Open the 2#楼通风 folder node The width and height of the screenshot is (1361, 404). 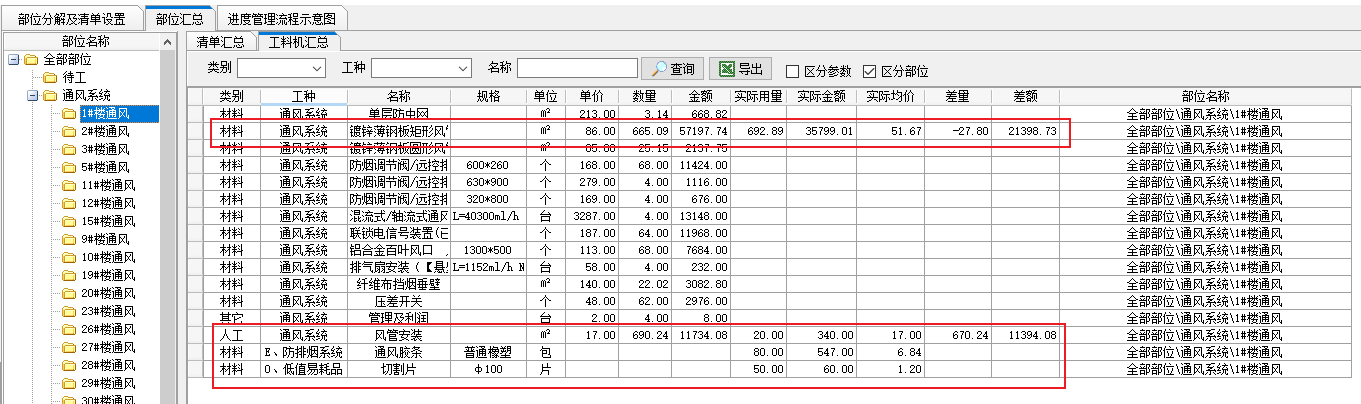pos(104,131)
